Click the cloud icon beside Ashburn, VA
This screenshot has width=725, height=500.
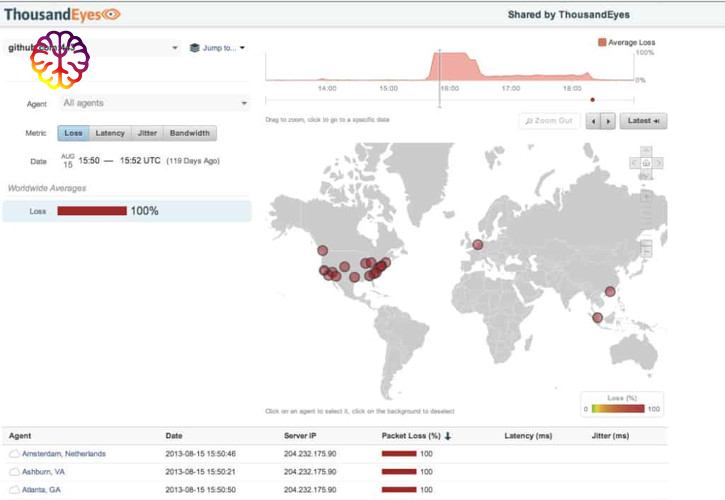pyautogui.click(x=14, y=472)
